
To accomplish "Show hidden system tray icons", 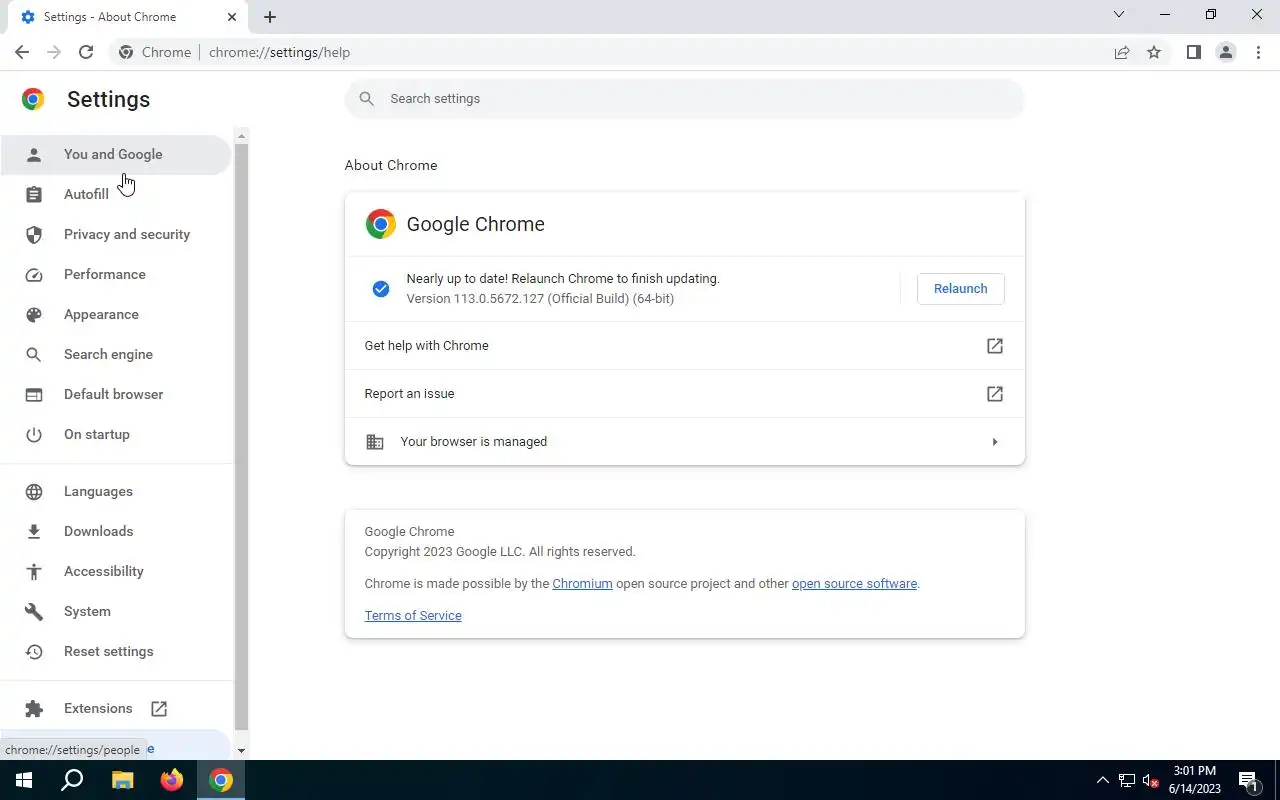I will (1103, 780).
